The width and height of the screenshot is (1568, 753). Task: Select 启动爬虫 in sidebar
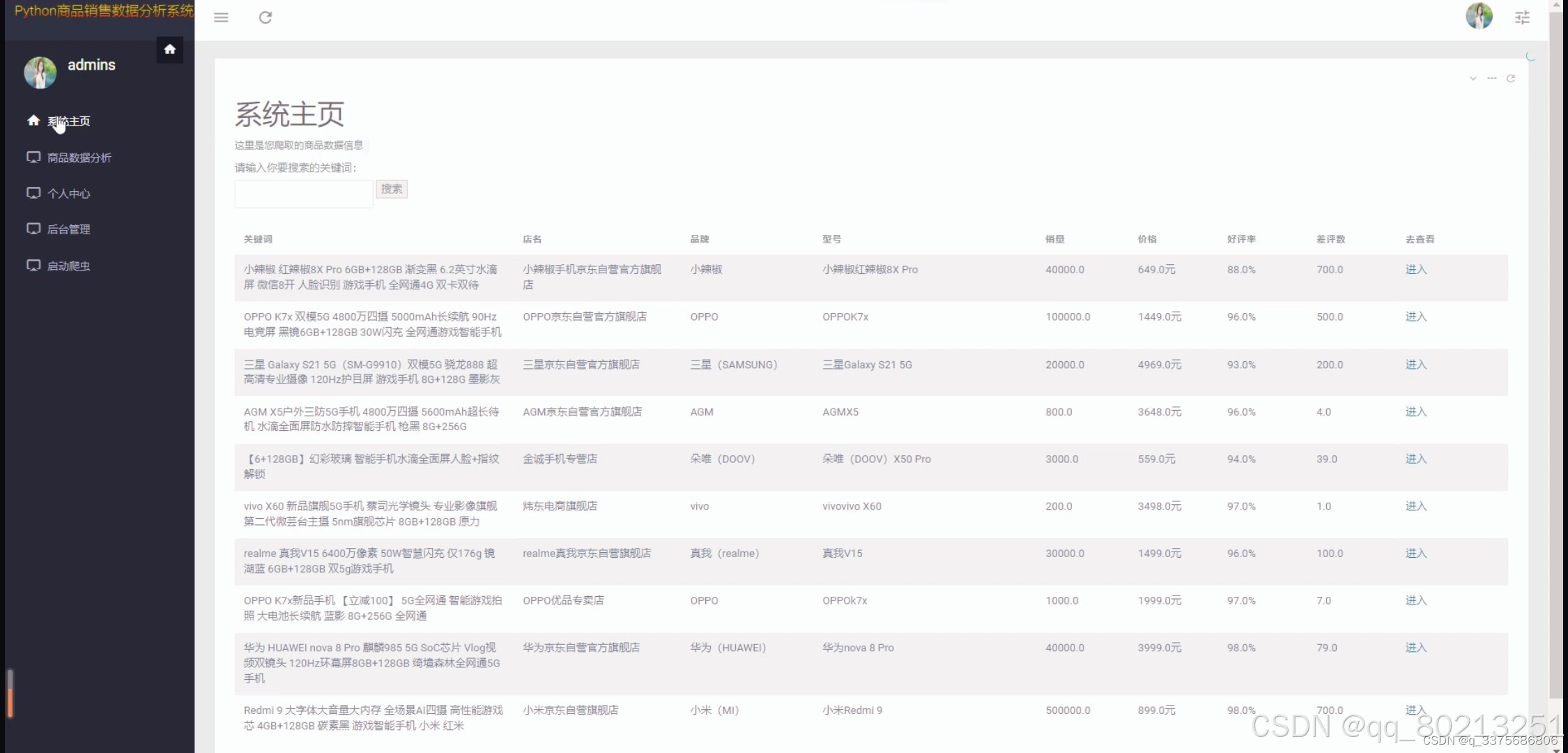(x=68, y=266)
